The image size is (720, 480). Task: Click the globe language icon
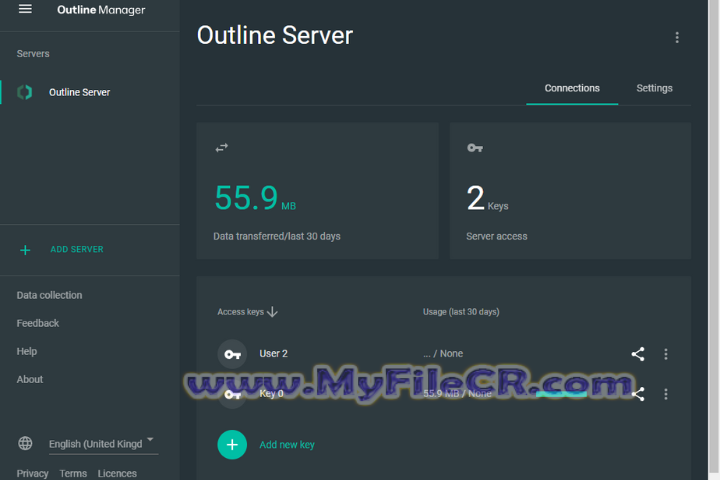(x=25, y=443)
